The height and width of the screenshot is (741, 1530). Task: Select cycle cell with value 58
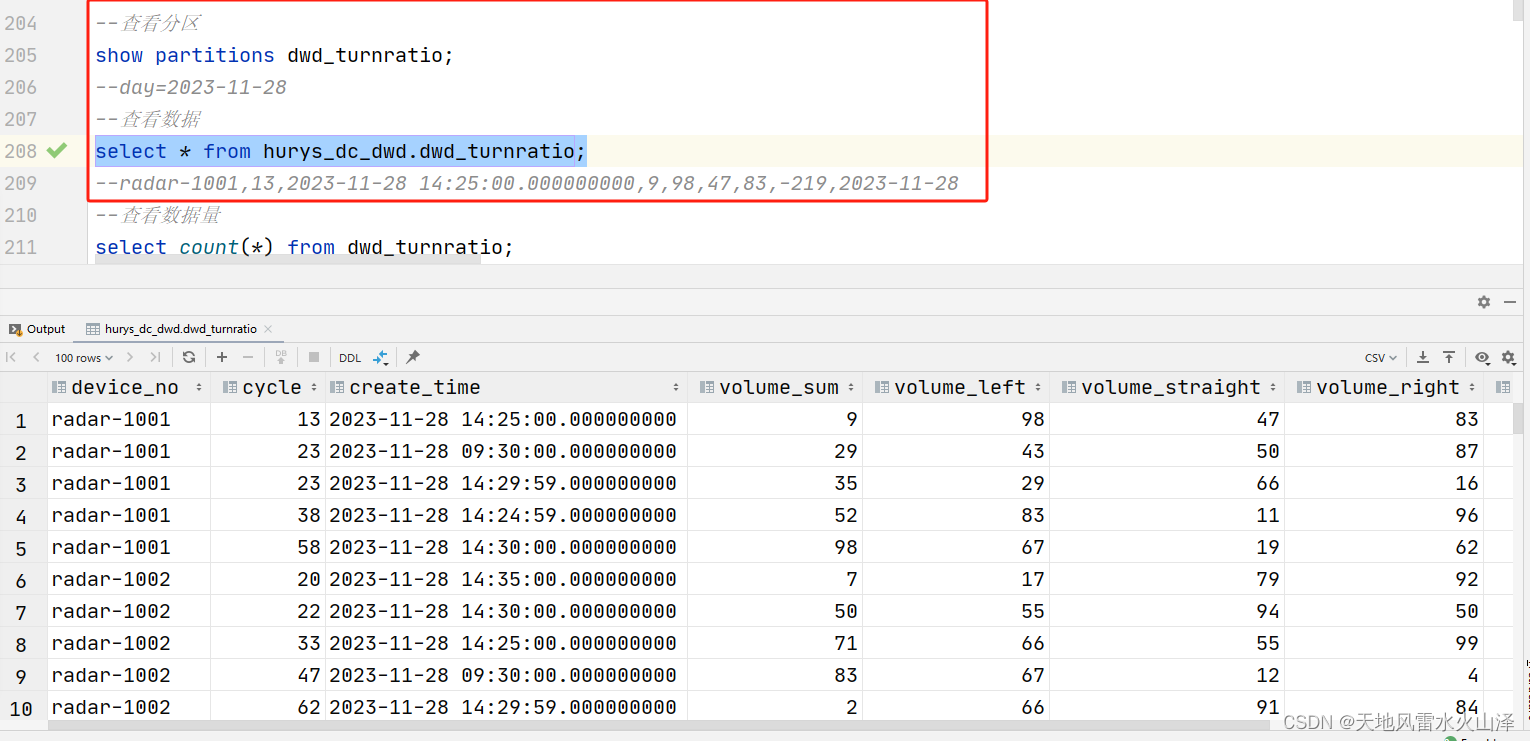(x=268, y=548)
